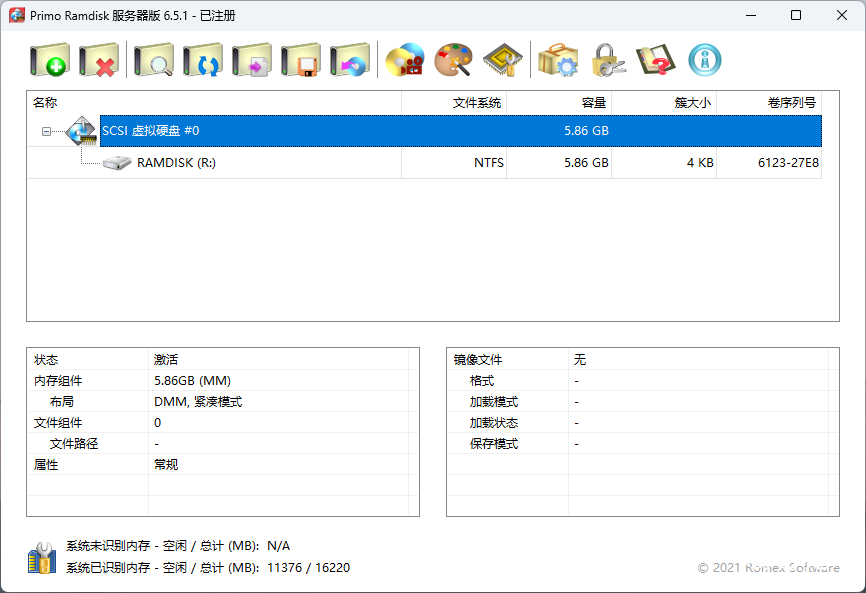866x593 pixels.
Task: Minimize the Primo Ramdisk window
Action: coord(751,15)
